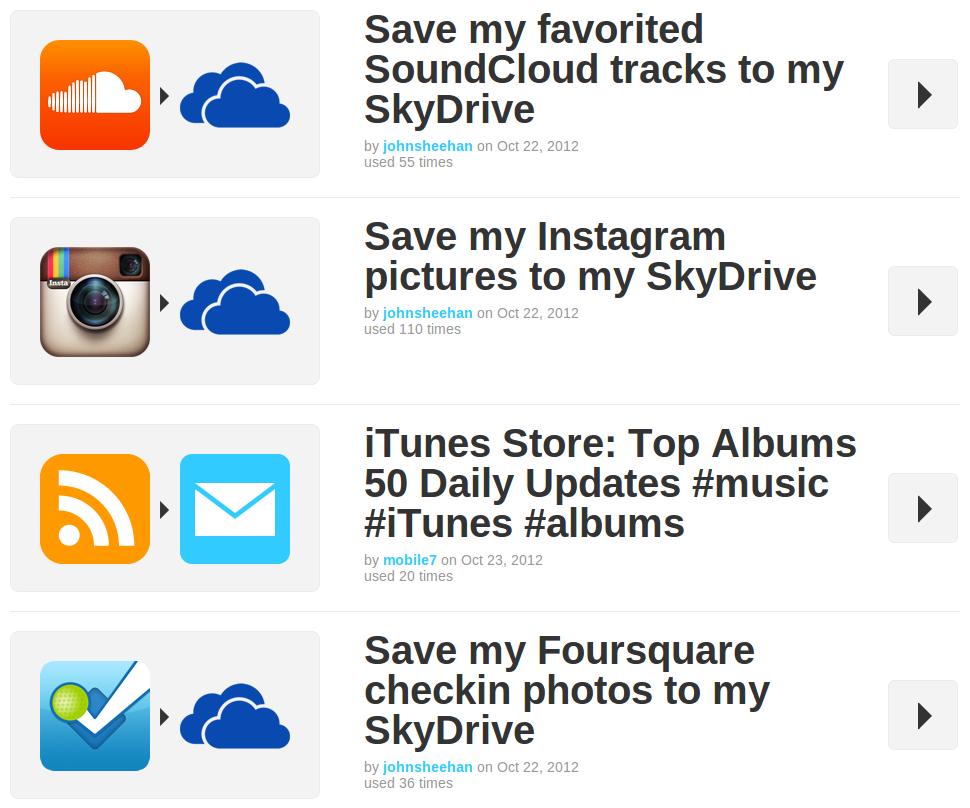
Task: Visit johnsheehan's profile under Instagram recipe
Action: coord(427,313)
